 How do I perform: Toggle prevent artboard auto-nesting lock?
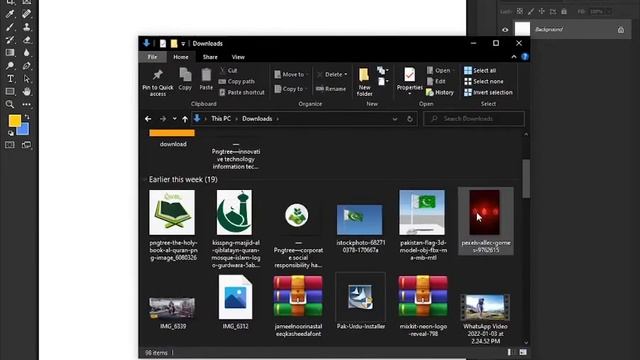pyautogui.click(x=553, y=12)
